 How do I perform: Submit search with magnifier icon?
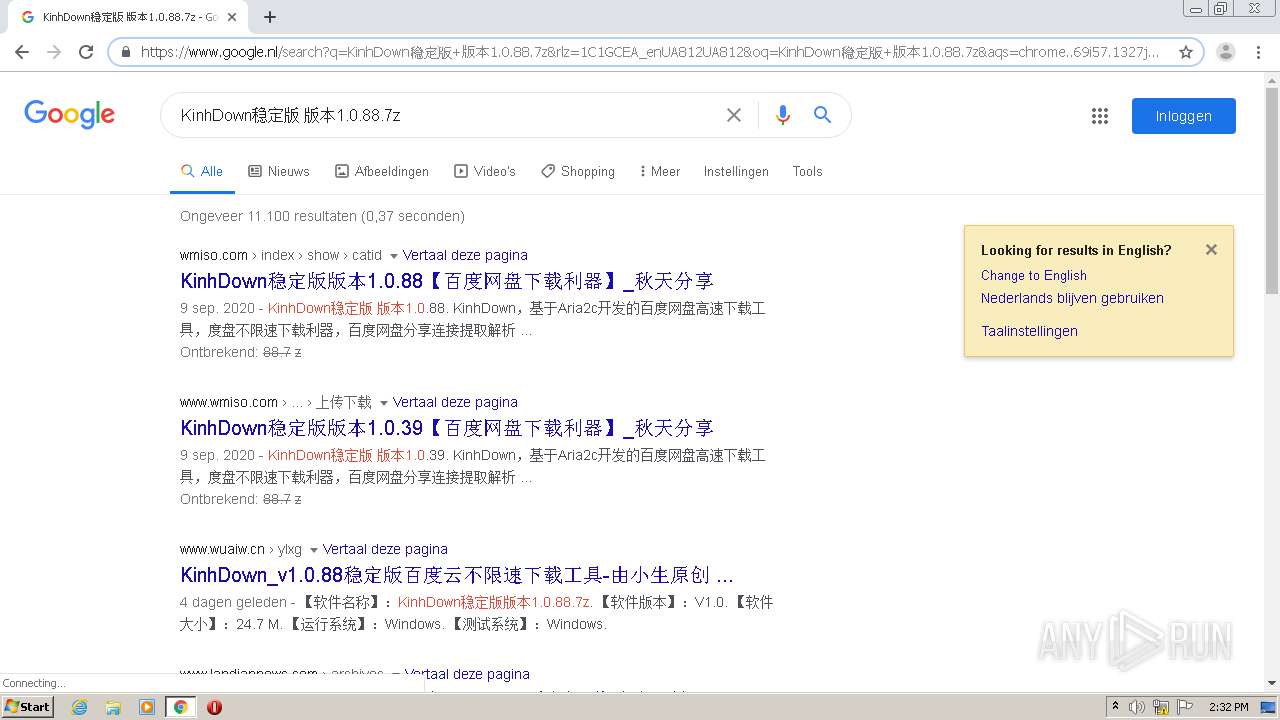click(x=823, y=115)
